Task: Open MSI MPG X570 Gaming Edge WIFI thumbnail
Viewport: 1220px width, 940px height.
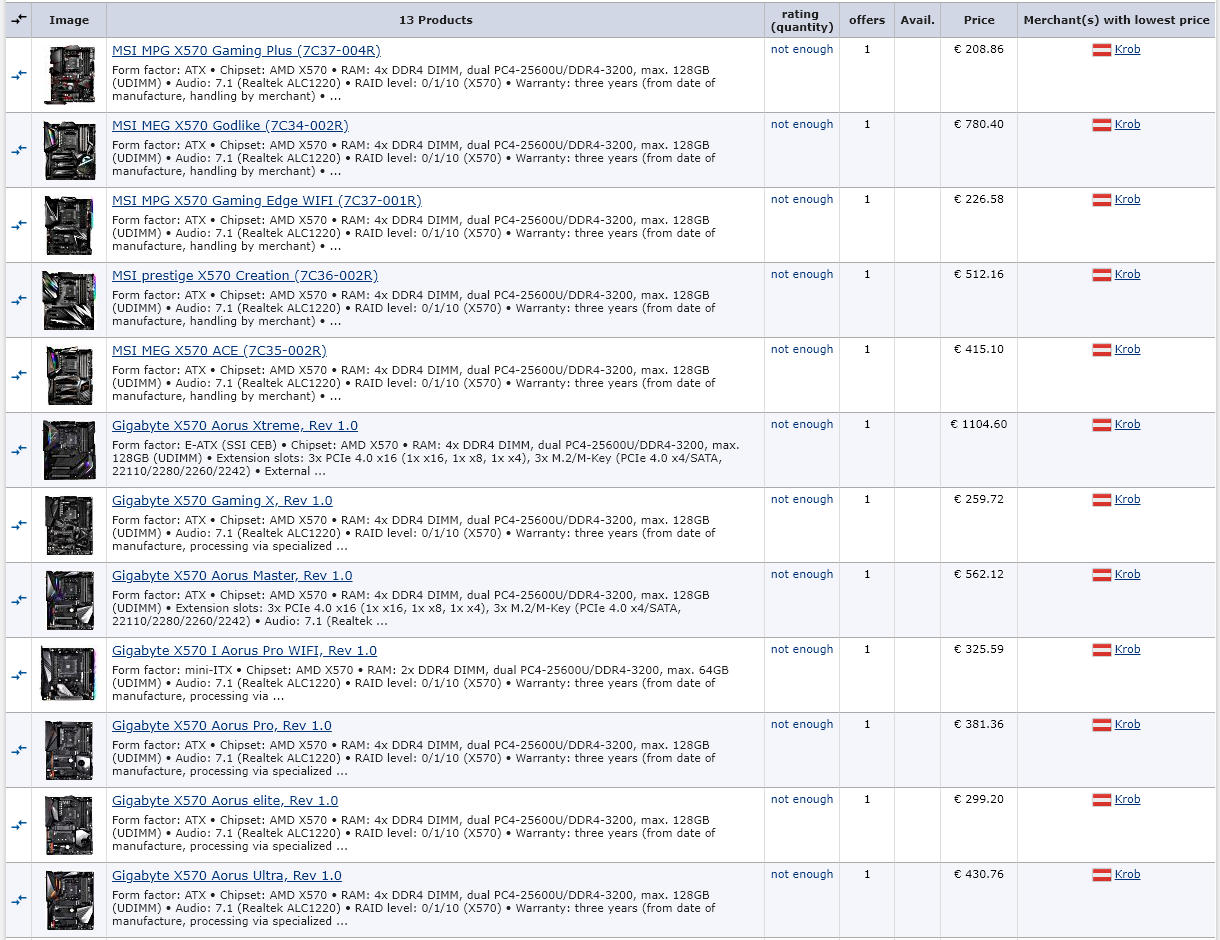Action: [69, 225]
